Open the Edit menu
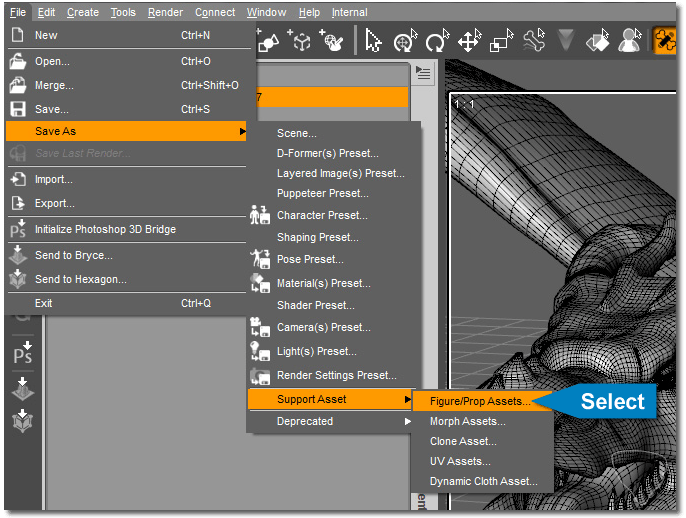The height and width of the screenshot is (518, 686). [46, 12]
